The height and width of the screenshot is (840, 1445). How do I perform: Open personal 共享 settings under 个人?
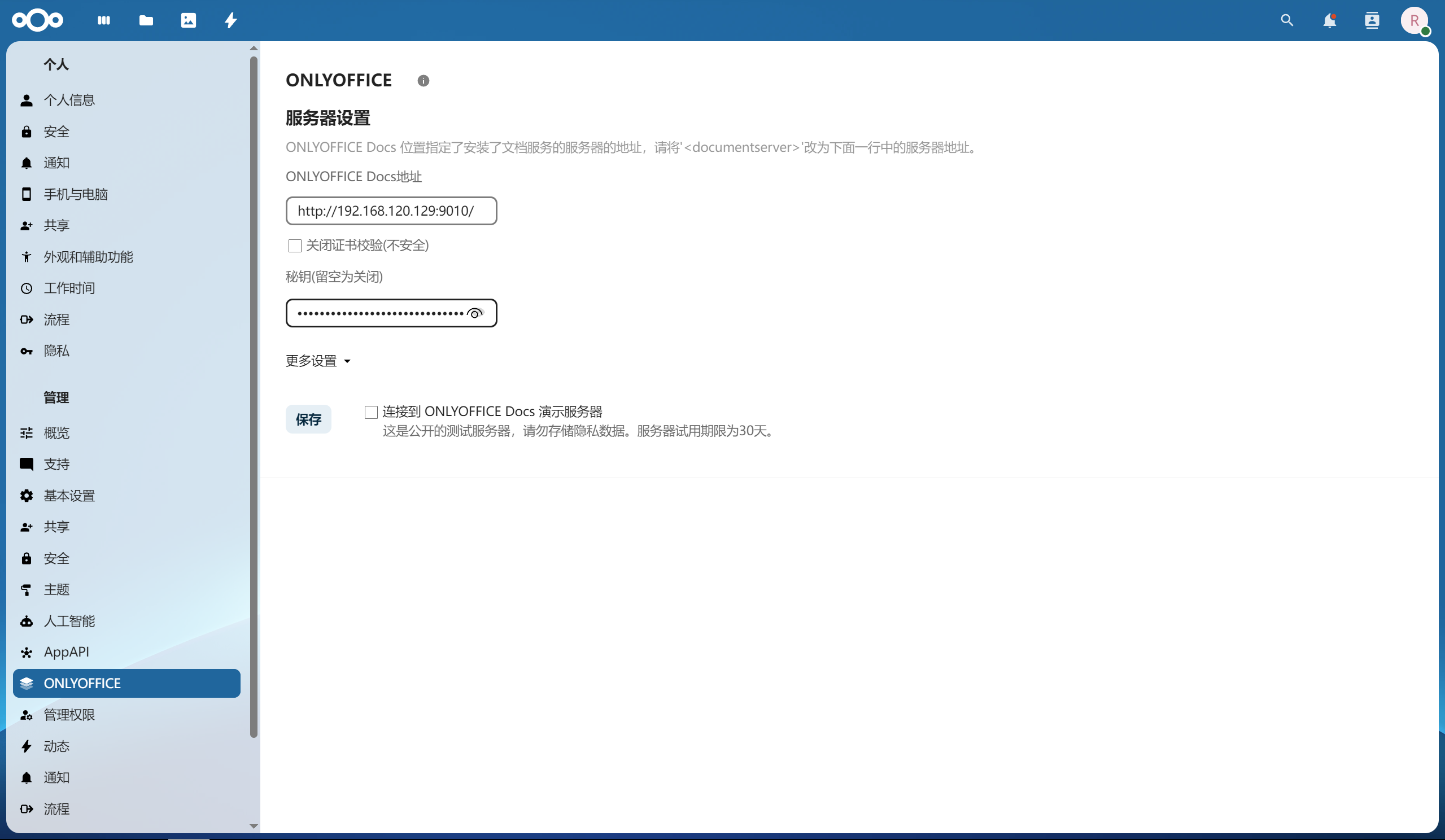pyautogui.click(x=126, y=225)
